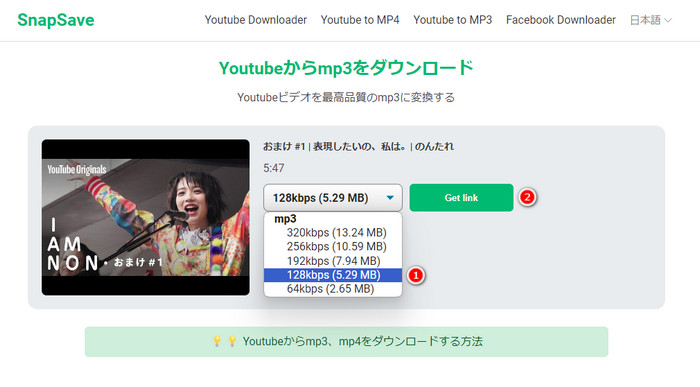This screenshot has height=387, width=700.
Task: Go to Youtube to MP4 converter
Action: click(360, 20)
